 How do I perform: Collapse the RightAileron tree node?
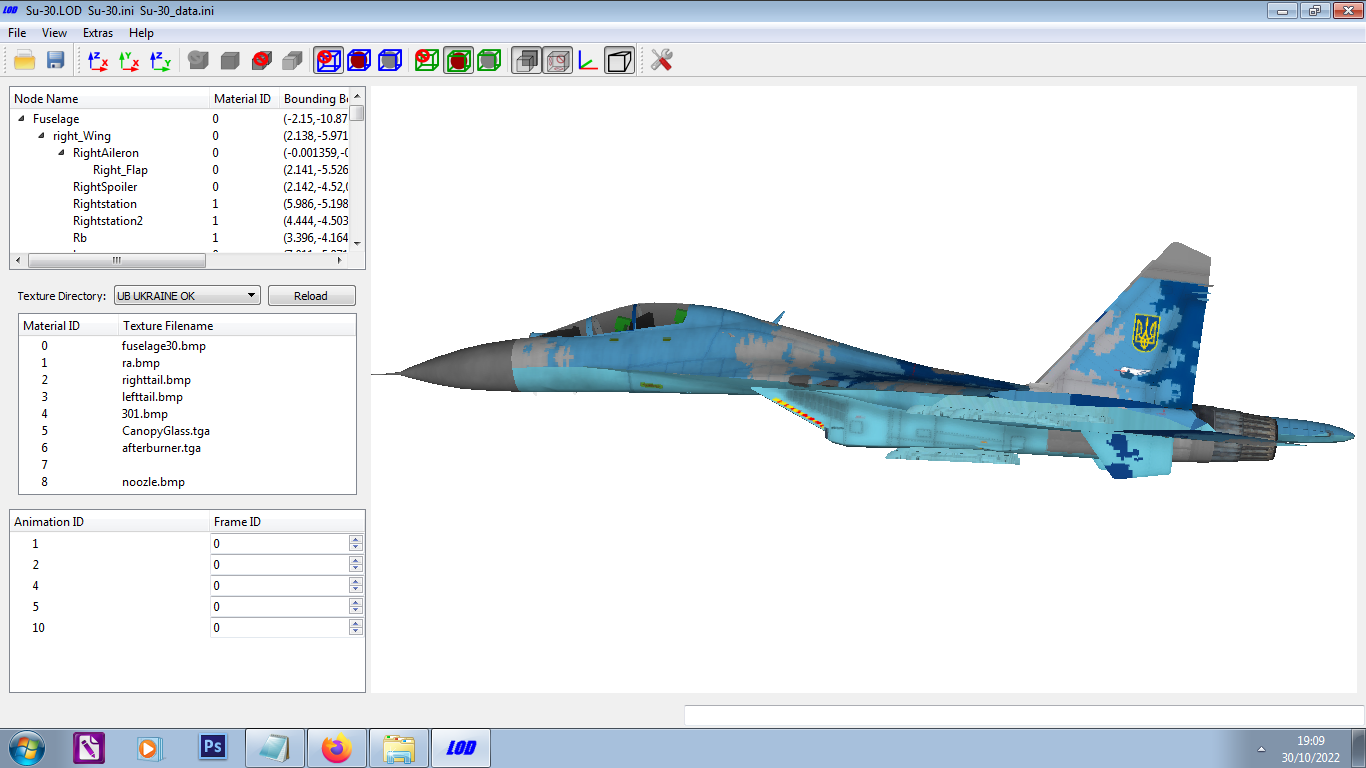(61, 152)
